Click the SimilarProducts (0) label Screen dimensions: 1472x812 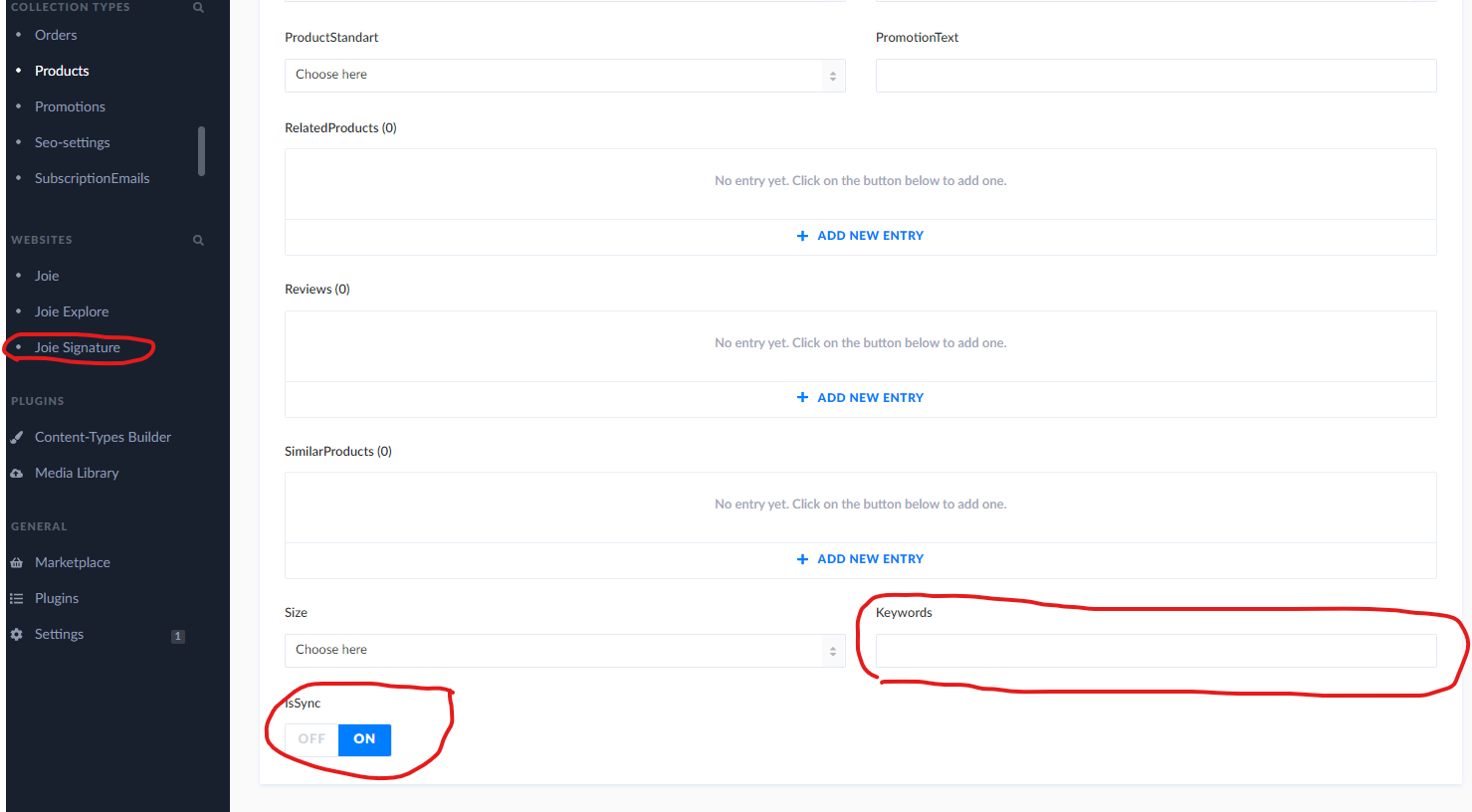coord(338,451)
